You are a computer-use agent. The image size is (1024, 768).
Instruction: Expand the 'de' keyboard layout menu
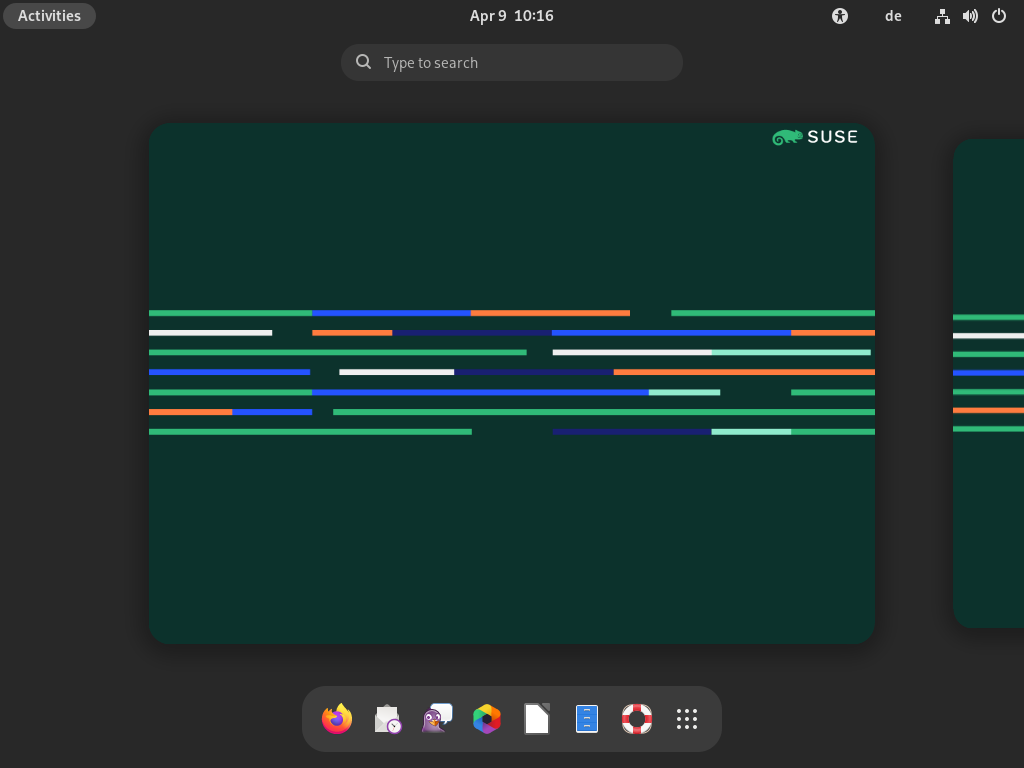point(893,16)
